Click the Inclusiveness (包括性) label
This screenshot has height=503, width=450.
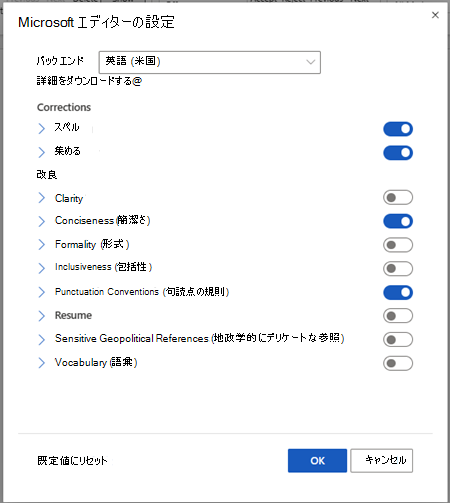(103, 267)
